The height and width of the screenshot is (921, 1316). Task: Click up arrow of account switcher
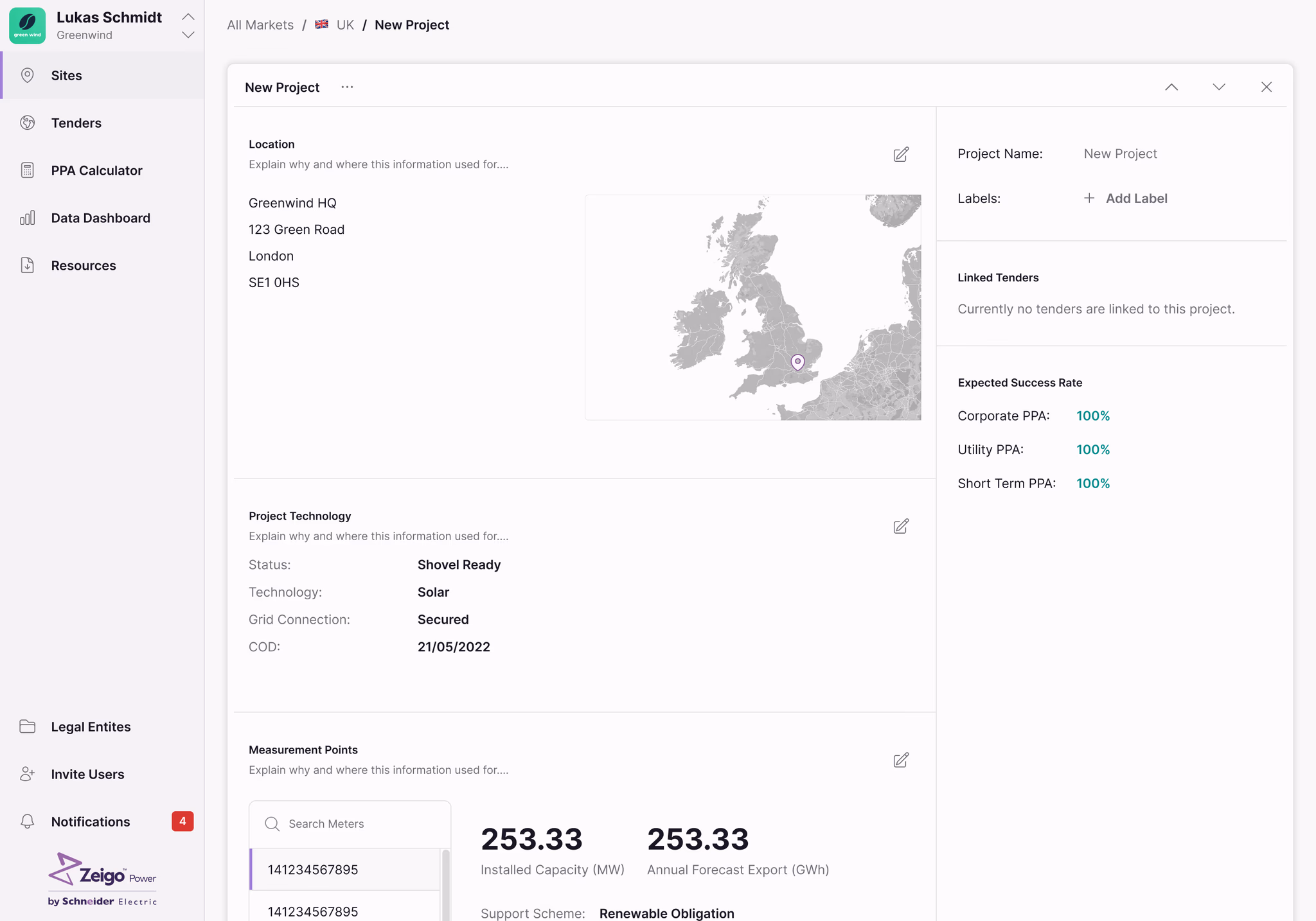188,17
